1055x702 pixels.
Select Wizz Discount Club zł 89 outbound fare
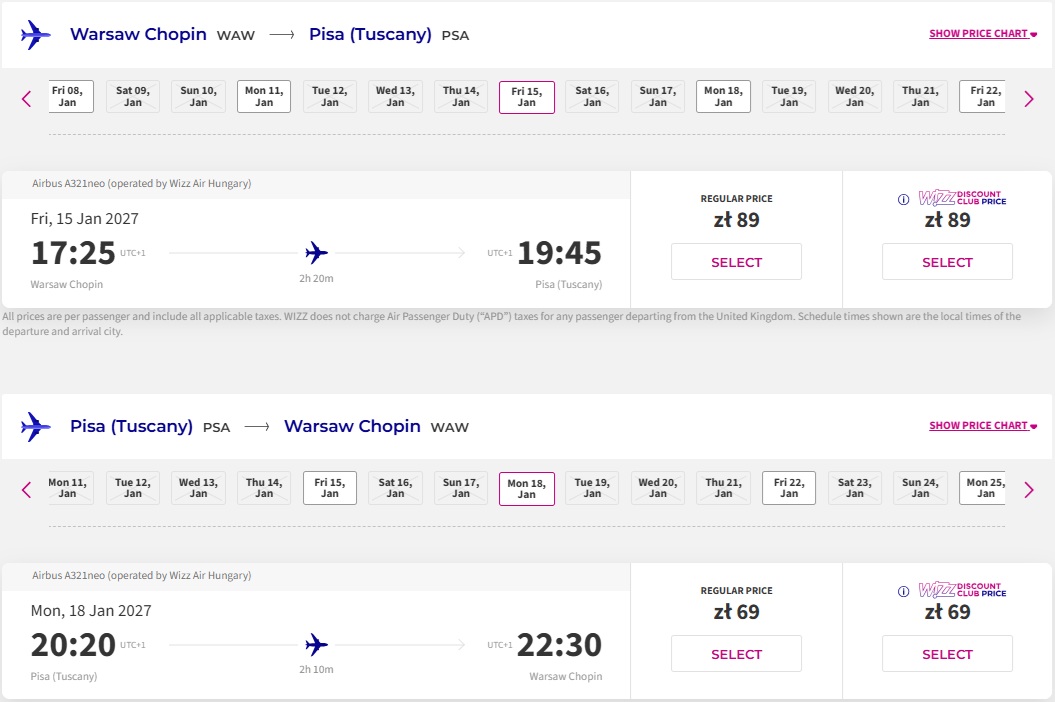947,262
